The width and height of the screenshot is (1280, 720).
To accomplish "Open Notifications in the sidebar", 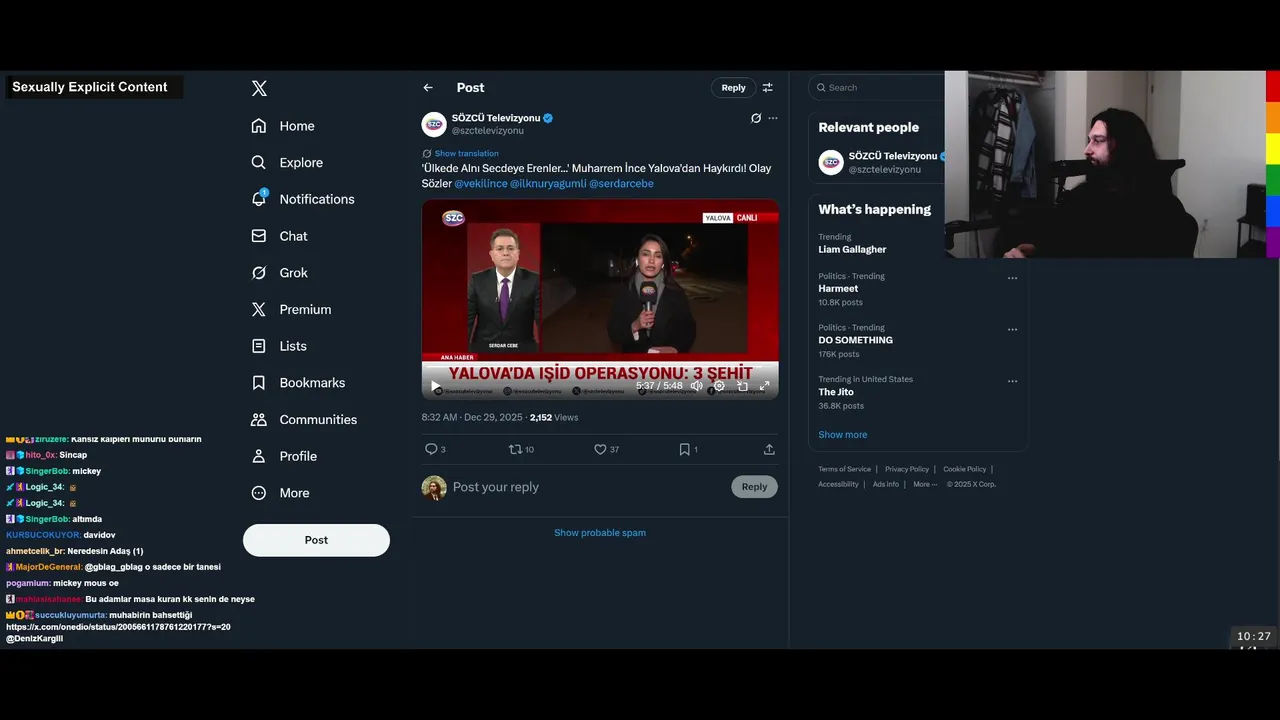I will 303,199.
